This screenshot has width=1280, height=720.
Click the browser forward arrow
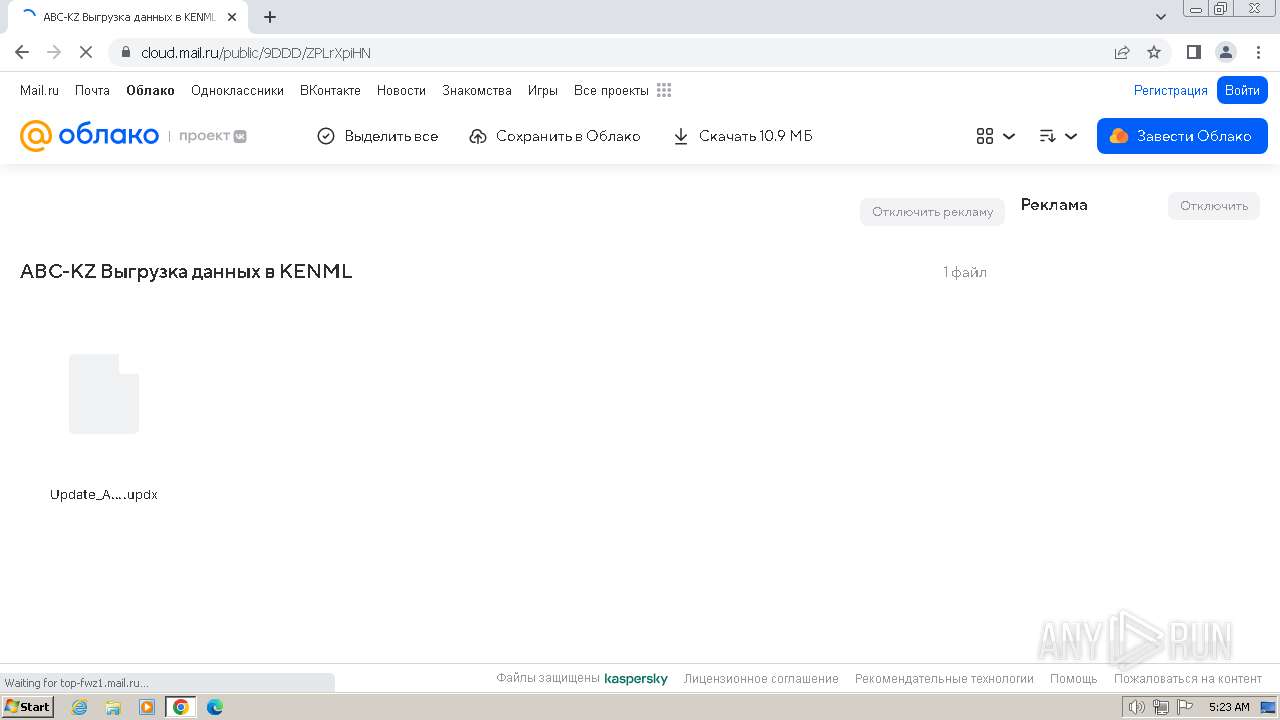click(54, 52)
